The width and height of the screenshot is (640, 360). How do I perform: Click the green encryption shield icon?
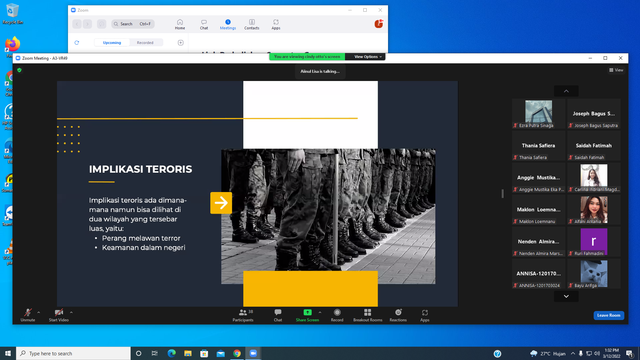click(19, 70)
